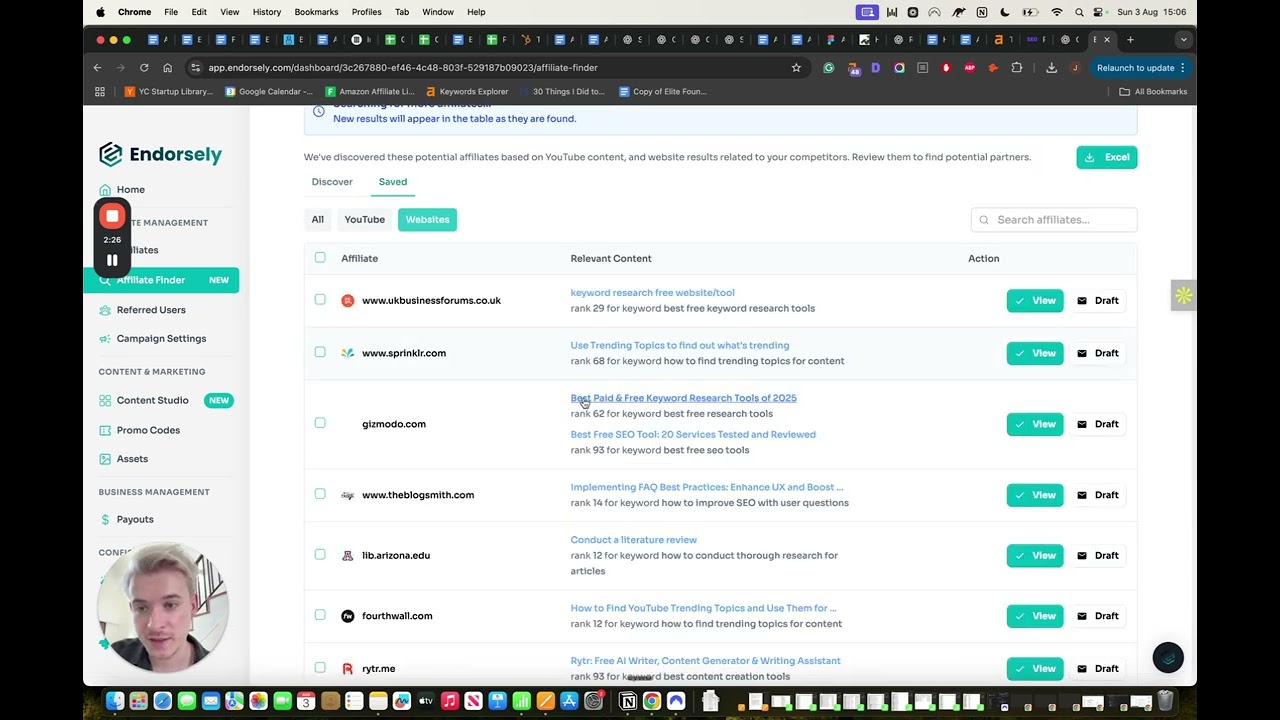Check the rytr.me row checkbox
Screen dimensions: 1280x720
320,667
